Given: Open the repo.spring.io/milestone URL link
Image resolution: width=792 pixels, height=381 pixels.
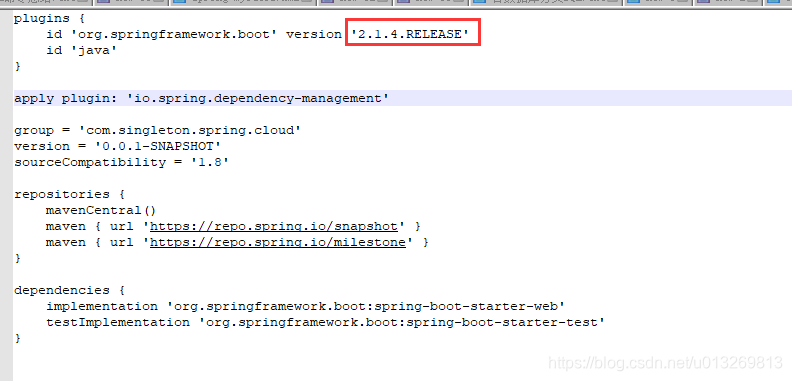Looking at the screenshot, I should pyautogui.click(x=277, y=243).
